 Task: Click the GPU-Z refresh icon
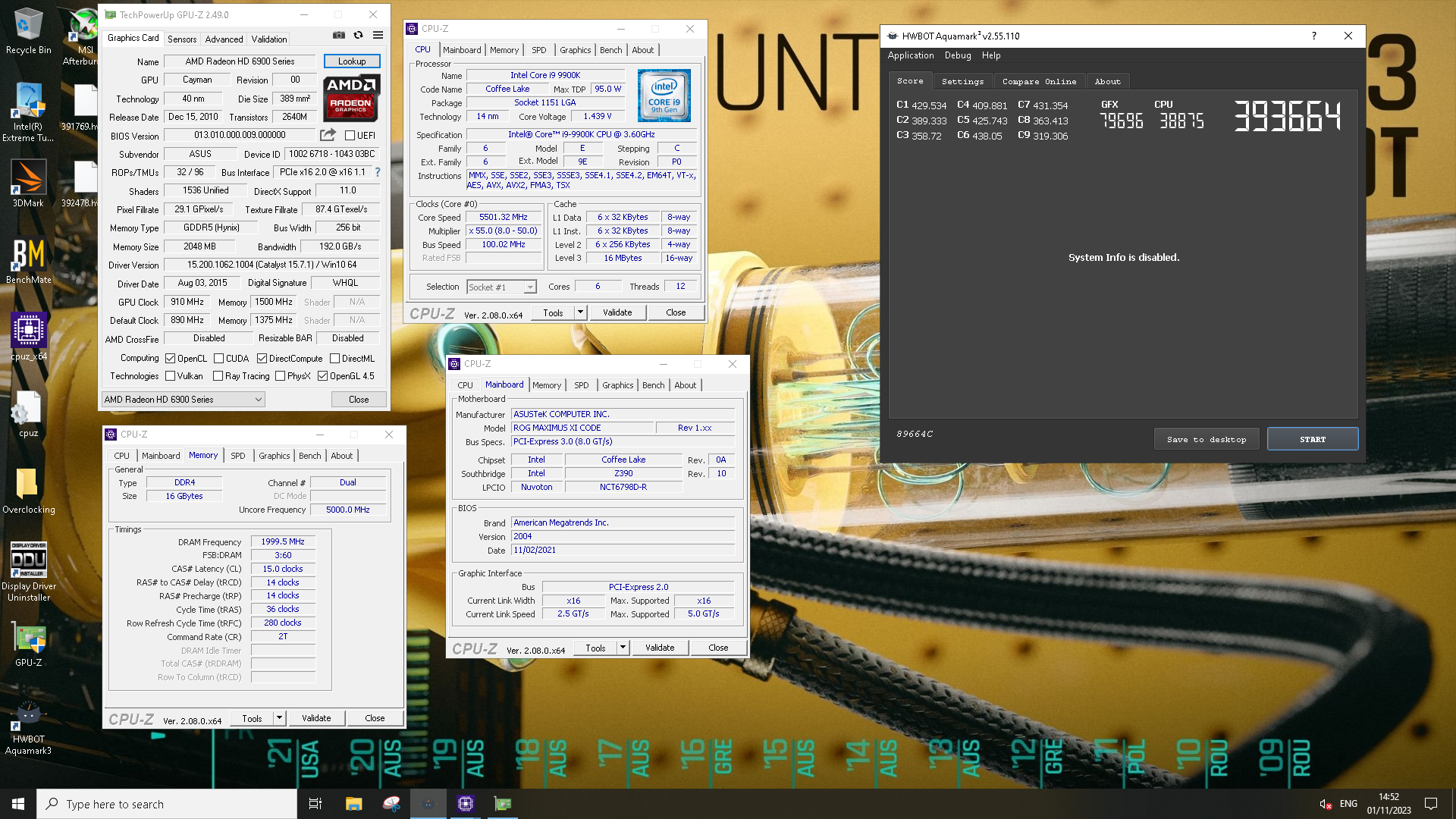[358, 36]
